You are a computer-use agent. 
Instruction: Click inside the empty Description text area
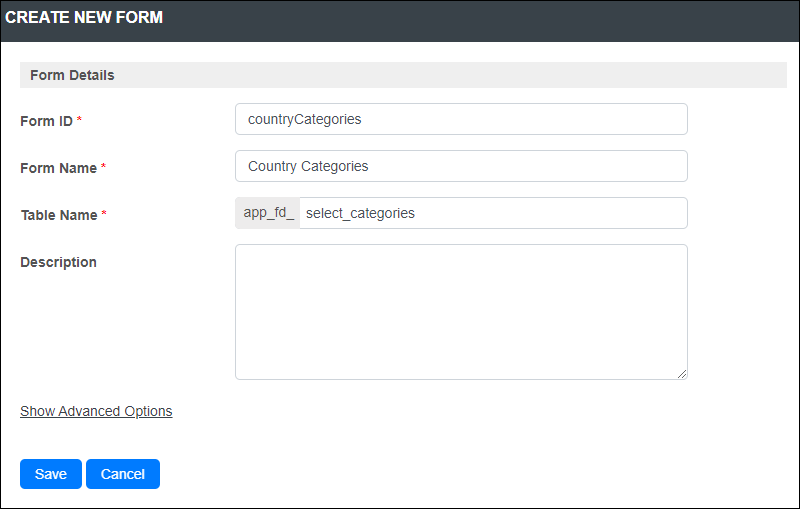(461, 312)
